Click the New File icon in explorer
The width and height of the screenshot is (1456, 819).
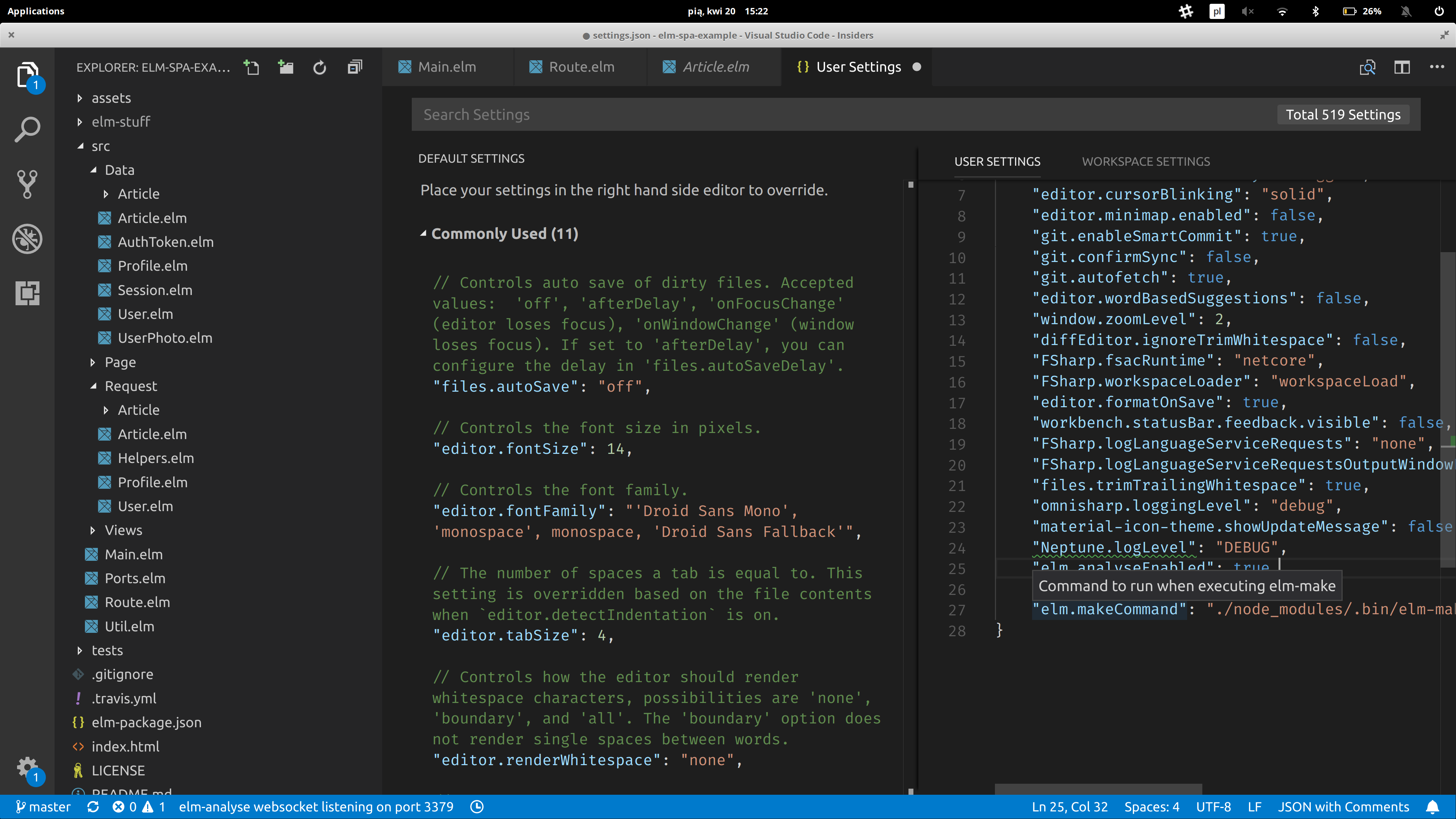point(251,67)
